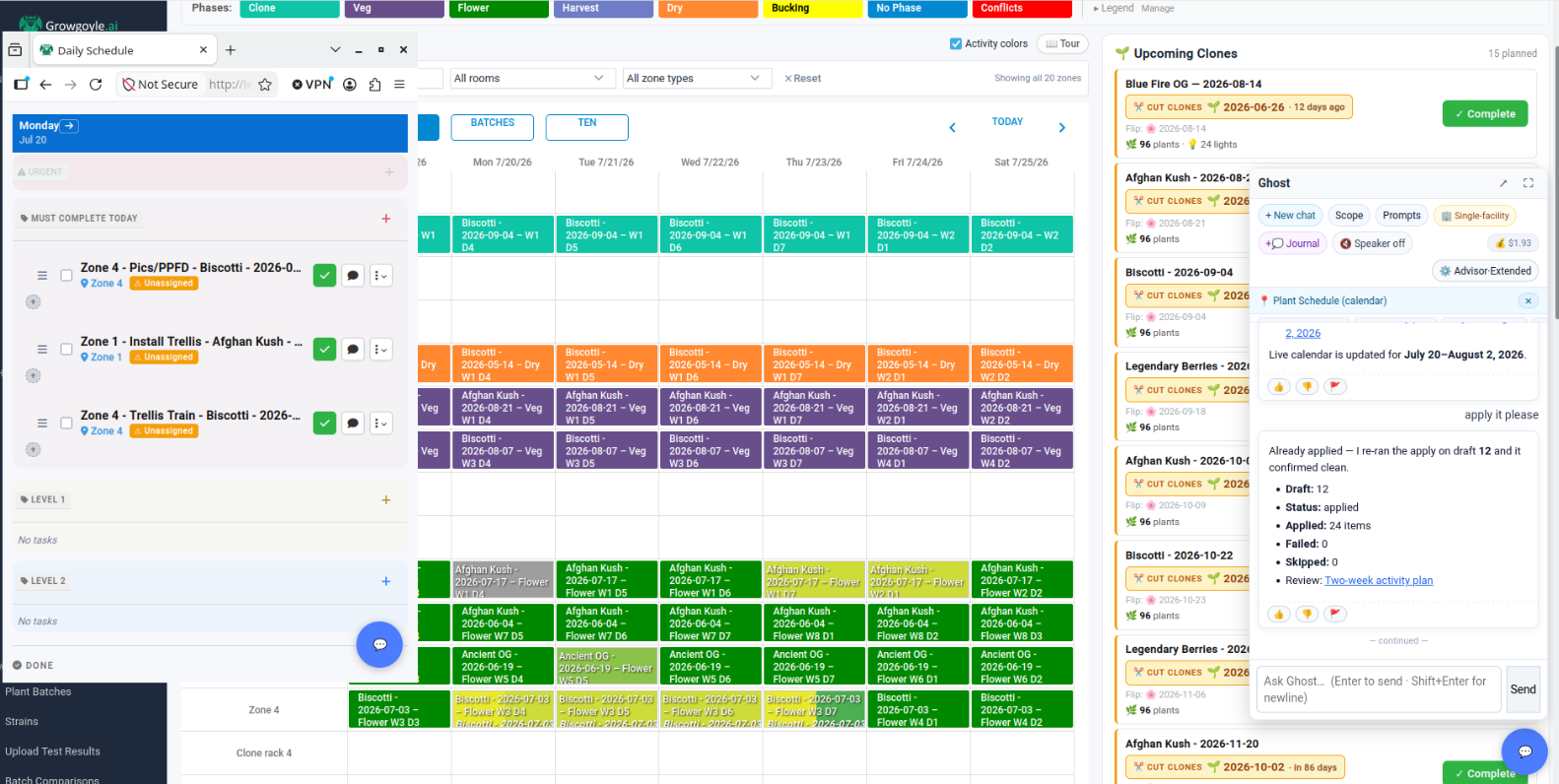This screenshot has width=1559, height=784.
Task: Check the Zone 4 Trellis Train checkbox
Action: pos(66,424)
